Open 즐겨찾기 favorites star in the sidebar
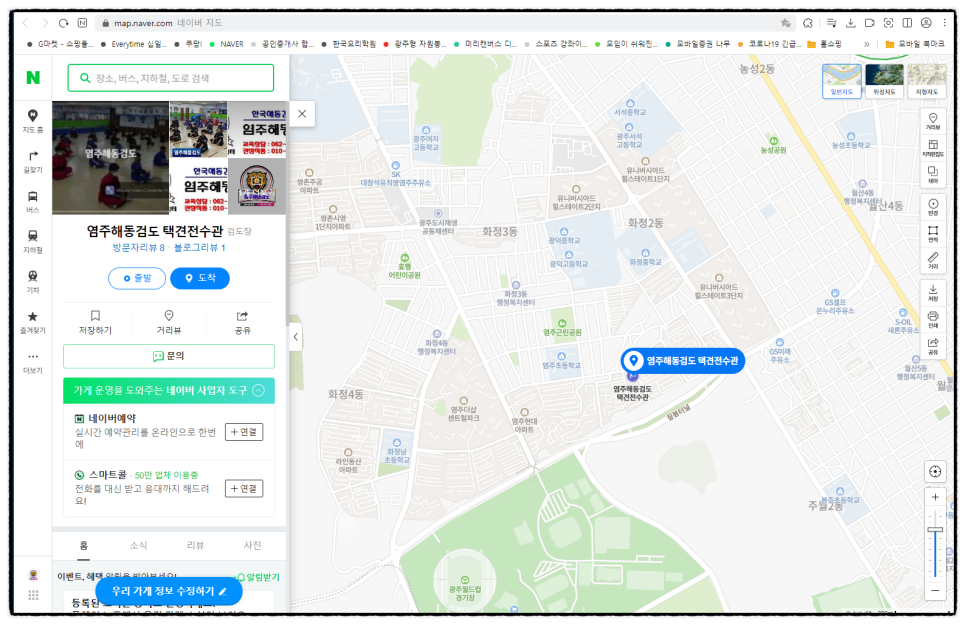 (x=33, y=322)
